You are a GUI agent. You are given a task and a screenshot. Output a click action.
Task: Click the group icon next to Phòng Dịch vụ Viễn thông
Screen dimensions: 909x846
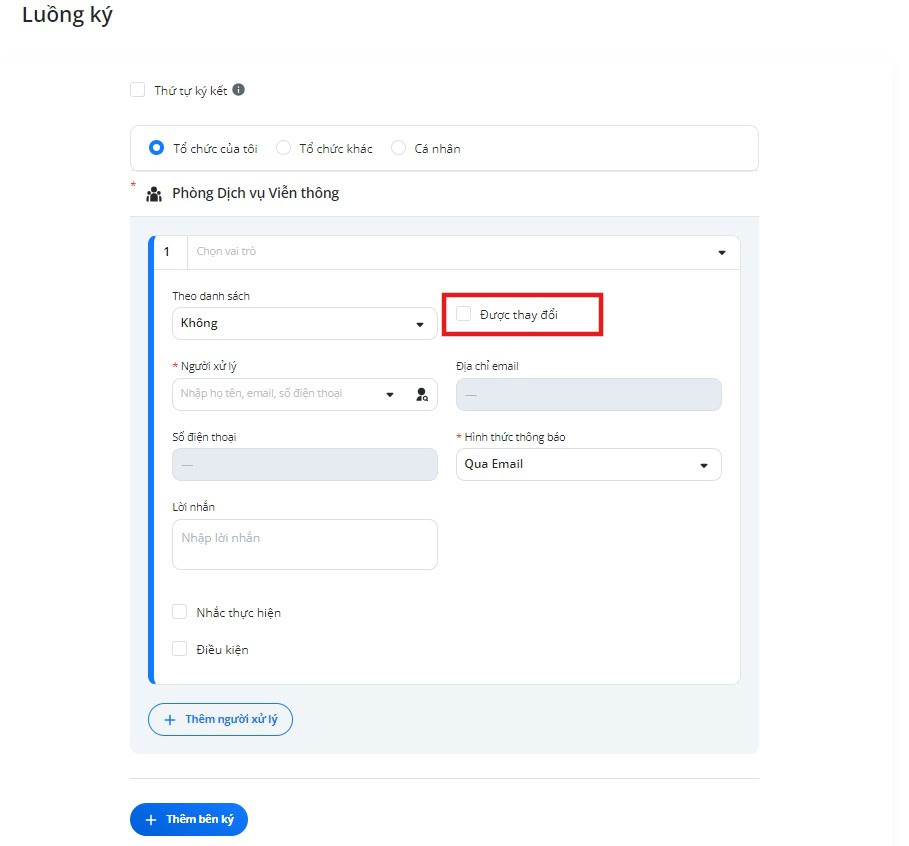(154, 194)
